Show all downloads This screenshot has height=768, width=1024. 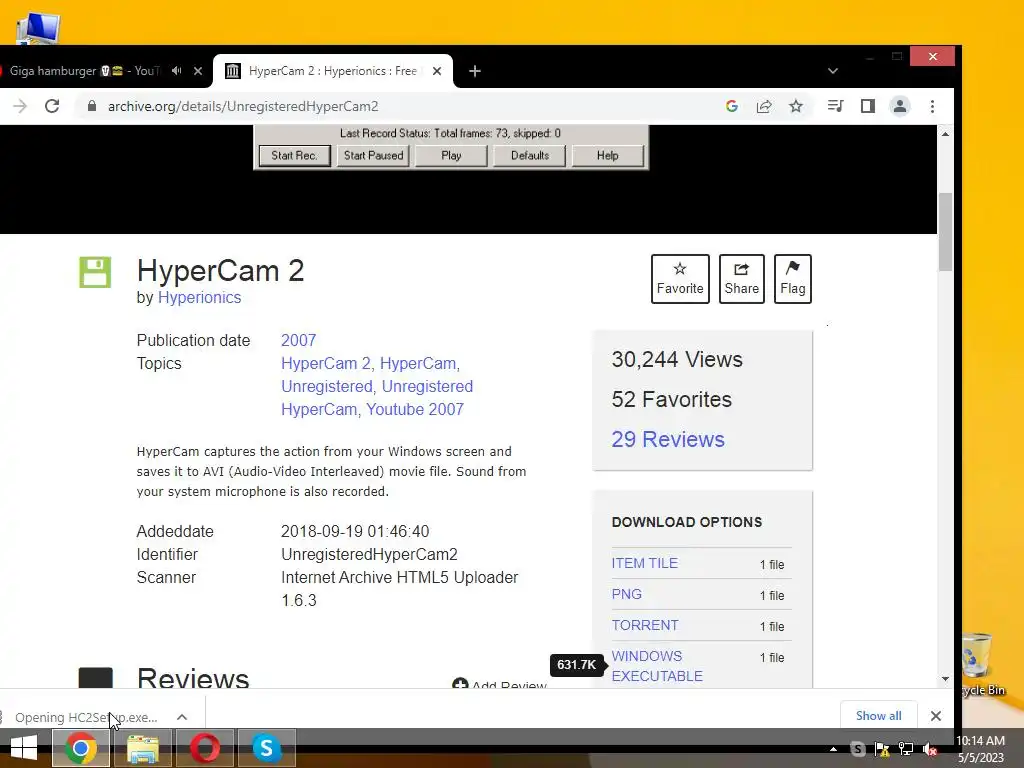click(x=878, y=716)
